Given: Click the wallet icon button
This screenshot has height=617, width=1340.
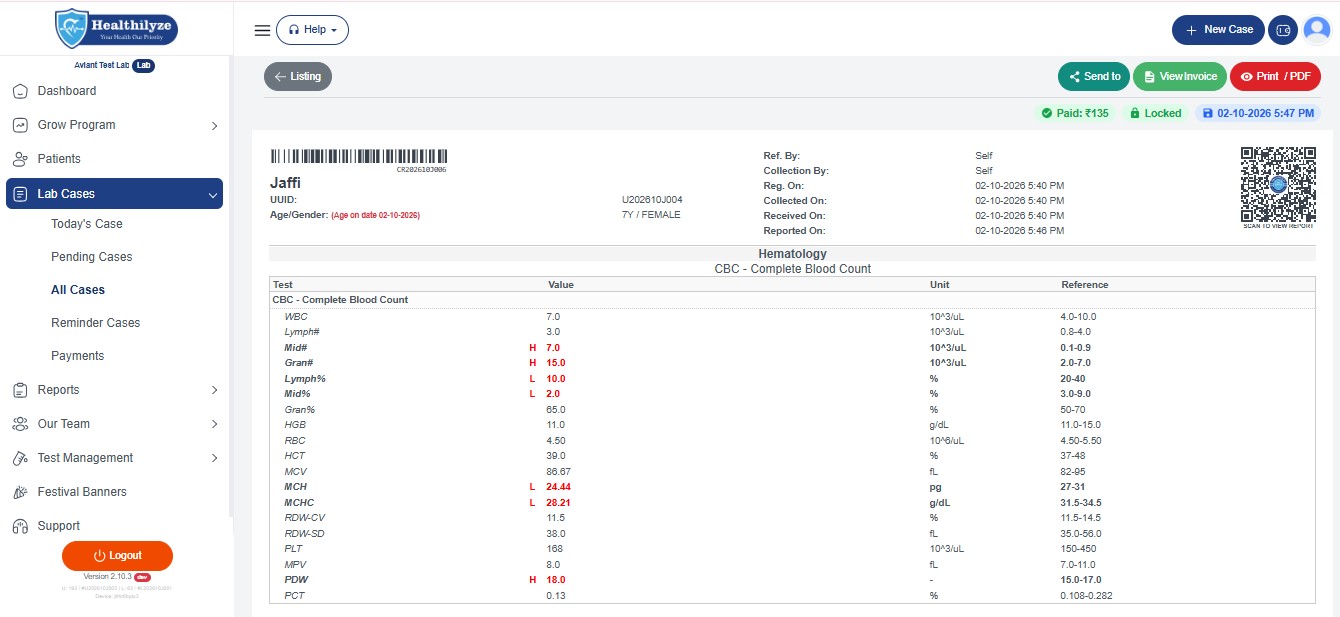Looking at the screenshot, I should [x=1283, y=30].
